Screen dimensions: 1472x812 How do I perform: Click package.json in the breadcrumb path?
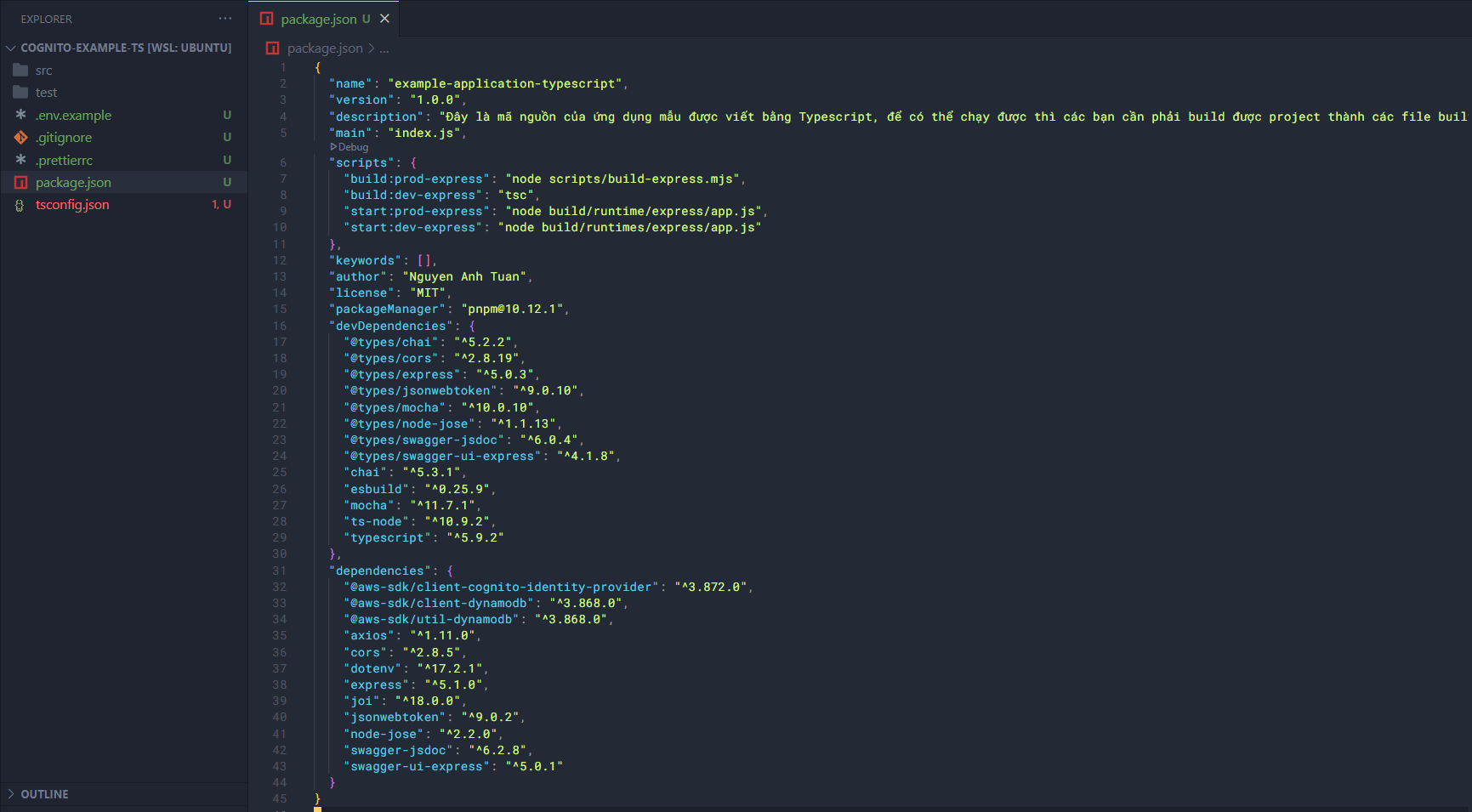324,48
